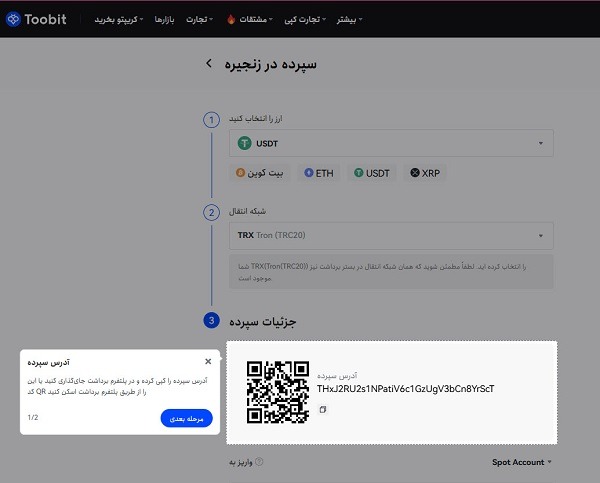Select the XRP quick chip
This screenshot has width=600, height=483.
425,173
